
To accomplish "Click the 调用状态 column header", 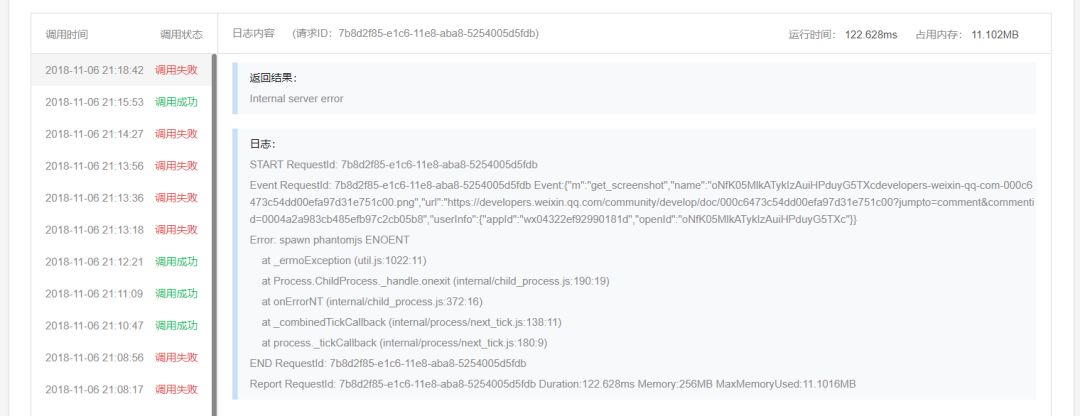I will 181,34.
